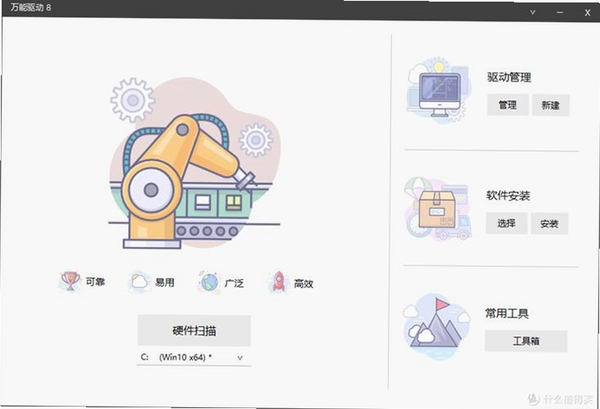The image size is (600, 409).
Task: Click the 高效 label text
Action: (x=304, y=284)
